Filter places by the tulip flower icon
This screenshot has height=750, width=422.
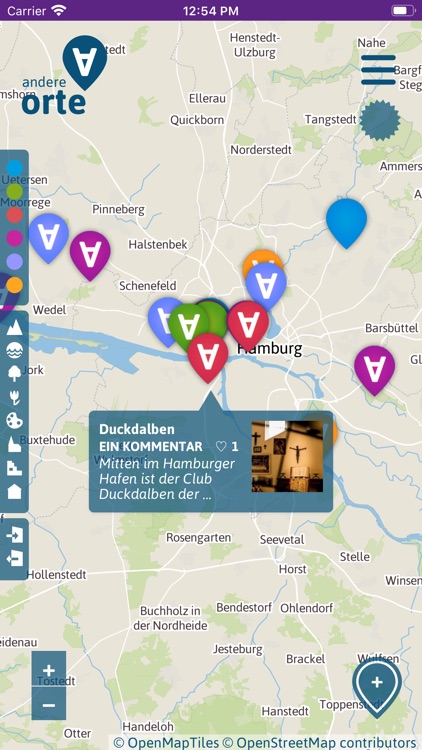[14, 397]
